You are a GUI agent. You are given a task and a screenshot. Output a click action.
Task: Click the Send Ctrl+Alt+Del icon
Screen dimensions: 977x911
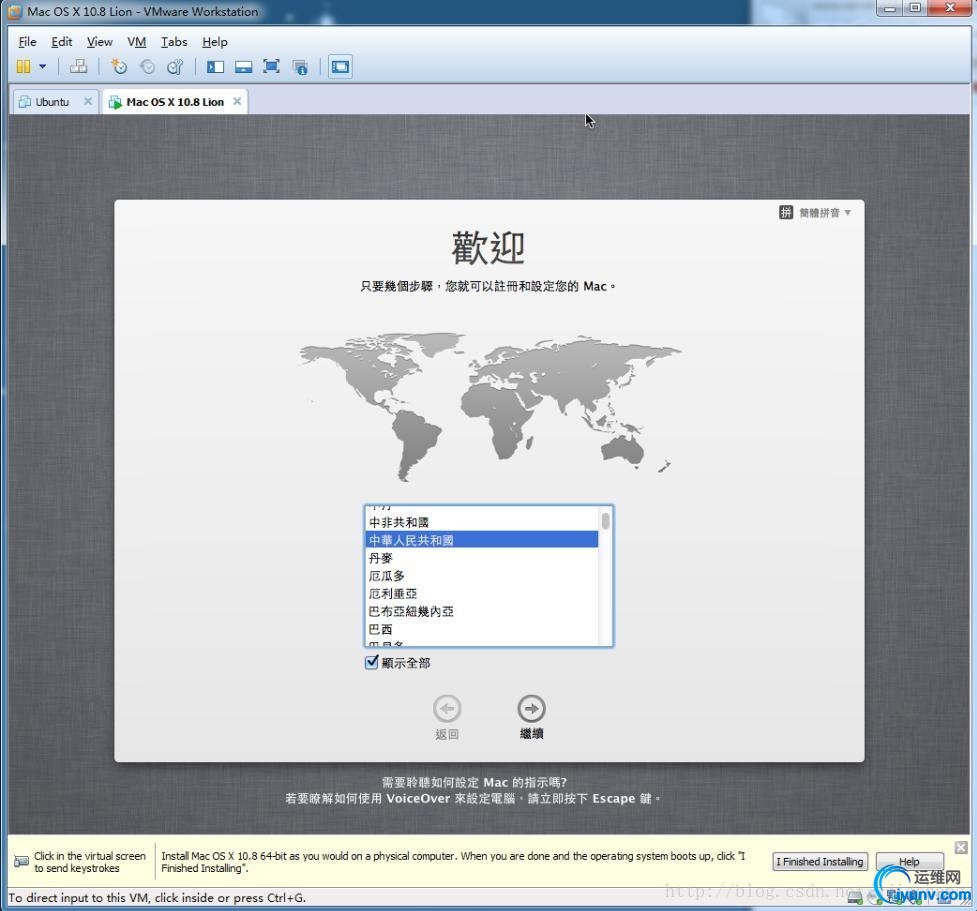coord(78,67)
